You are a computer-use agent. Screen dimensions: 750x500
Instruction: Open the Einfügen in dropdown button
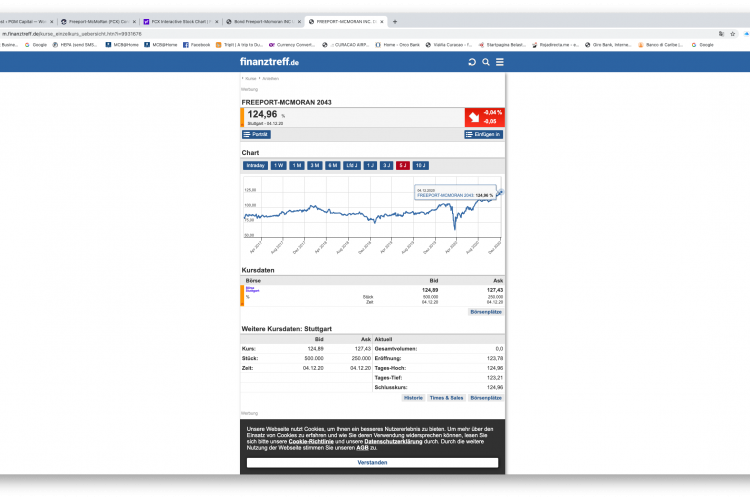483,134
